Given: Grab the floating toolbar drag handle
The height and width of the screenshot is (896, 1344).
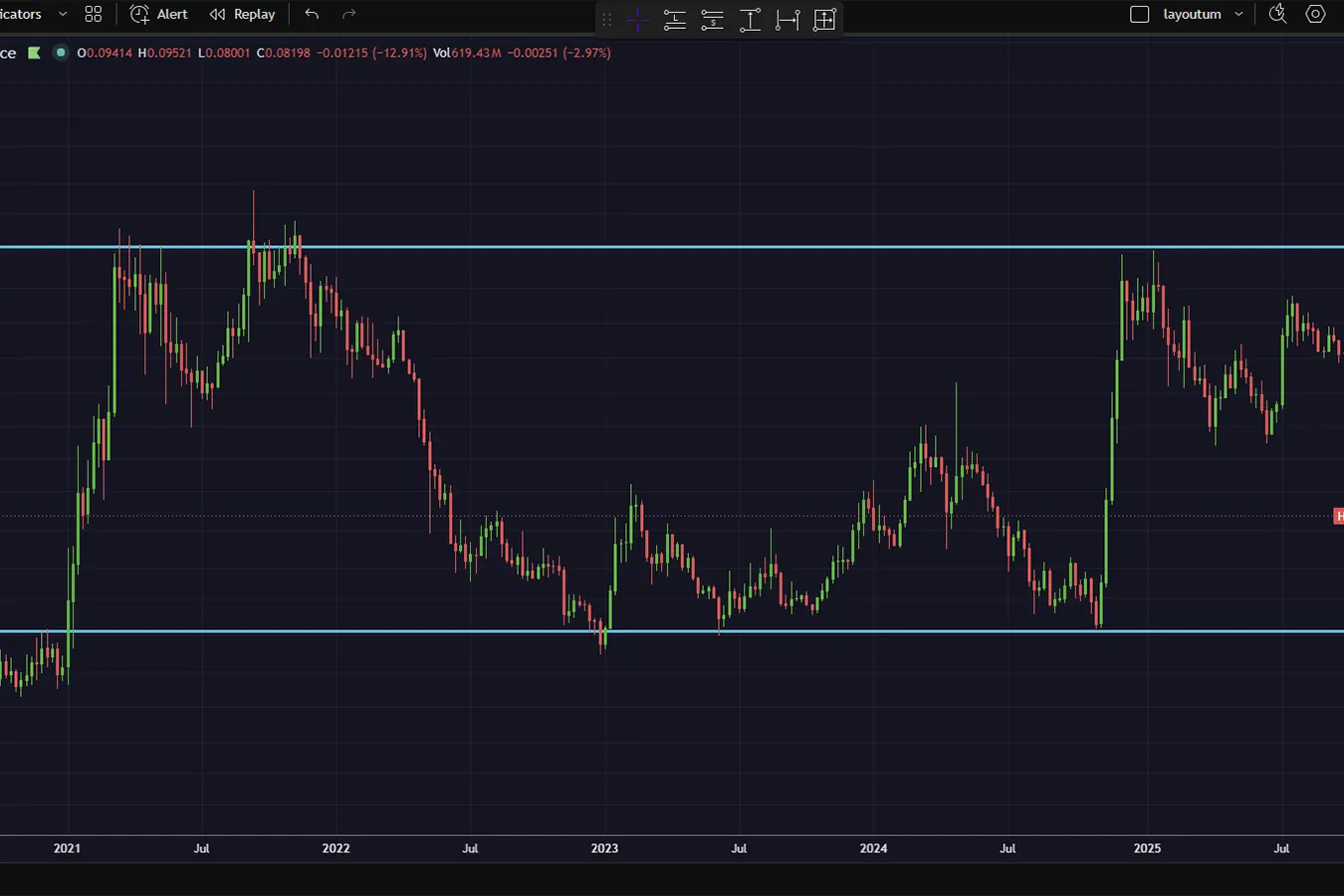Looking at the screenshot, I should click(606, 20).
